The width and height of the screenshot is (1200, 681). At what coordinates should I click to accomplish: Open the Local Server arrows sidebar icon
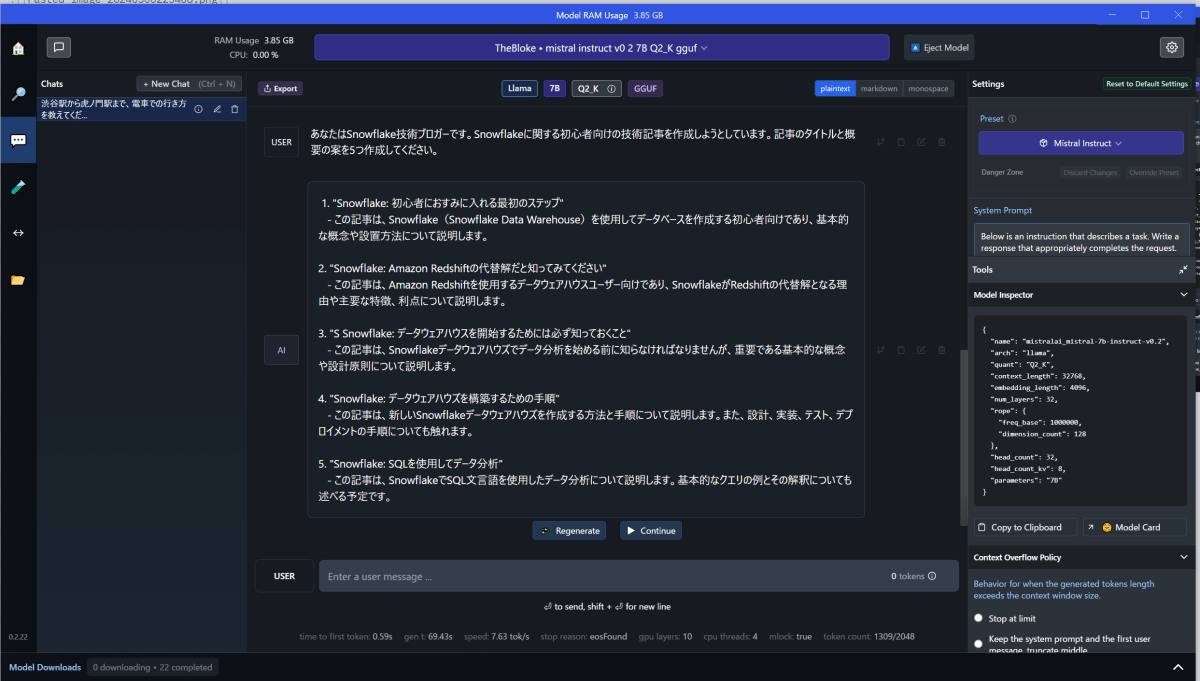[x=18, y=233]
